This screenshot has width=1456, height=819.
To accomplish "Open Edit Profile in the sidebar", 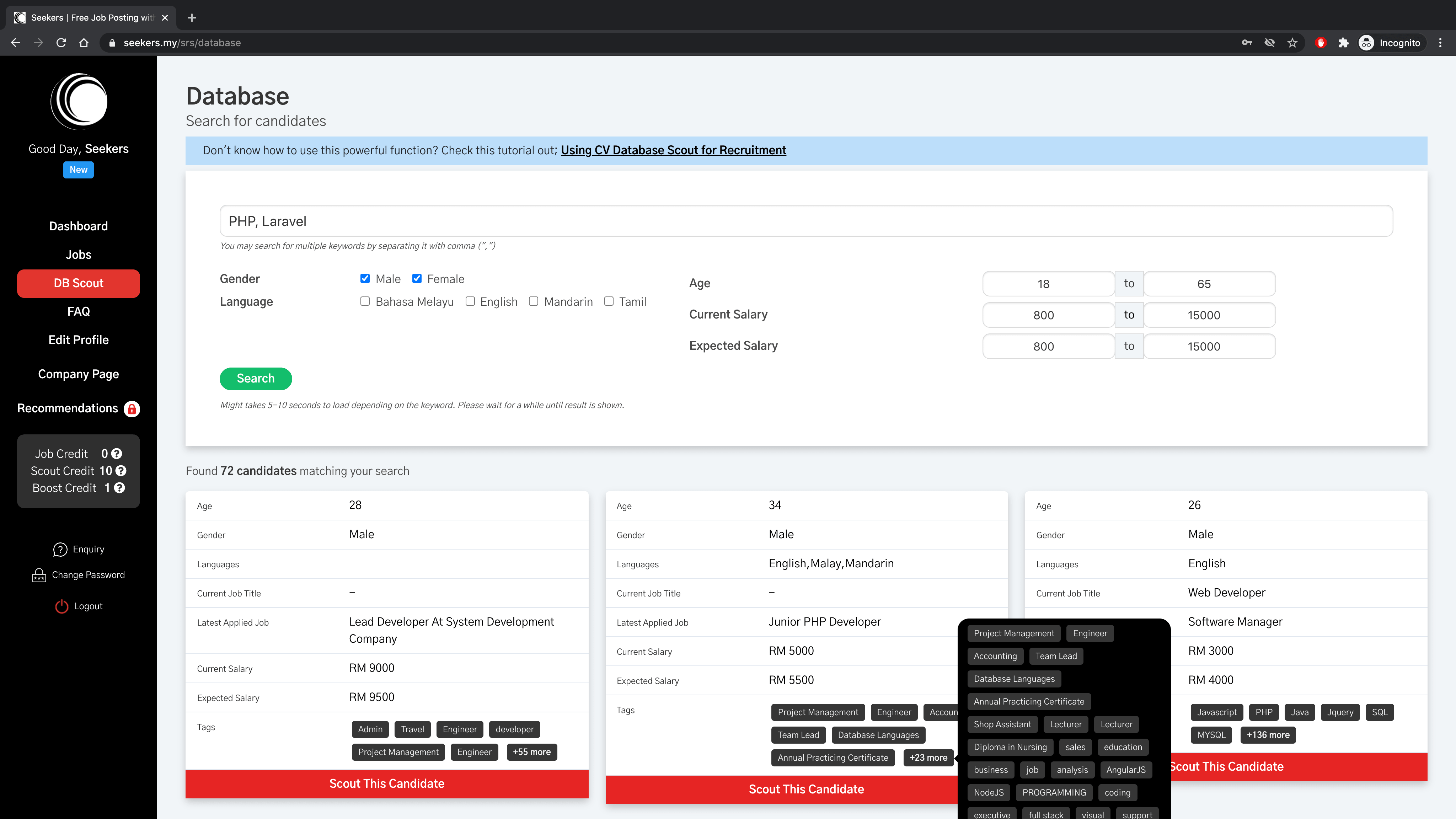I will click(x=79, y=340).
